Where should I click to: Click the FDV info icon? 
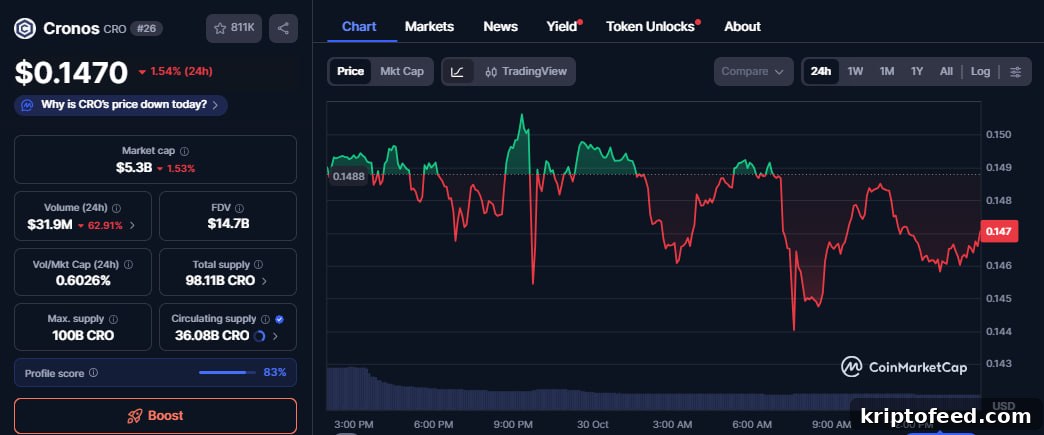(240, 208)
